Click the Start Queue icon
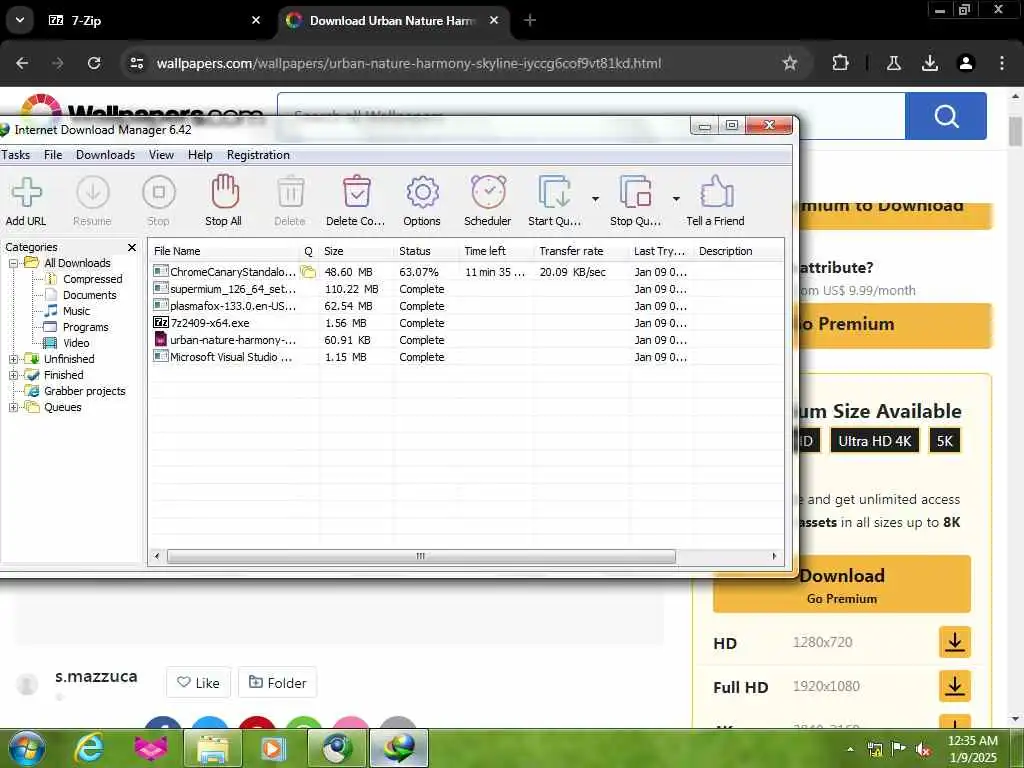This screenshot has width=1024, height=768. point(555,192)
